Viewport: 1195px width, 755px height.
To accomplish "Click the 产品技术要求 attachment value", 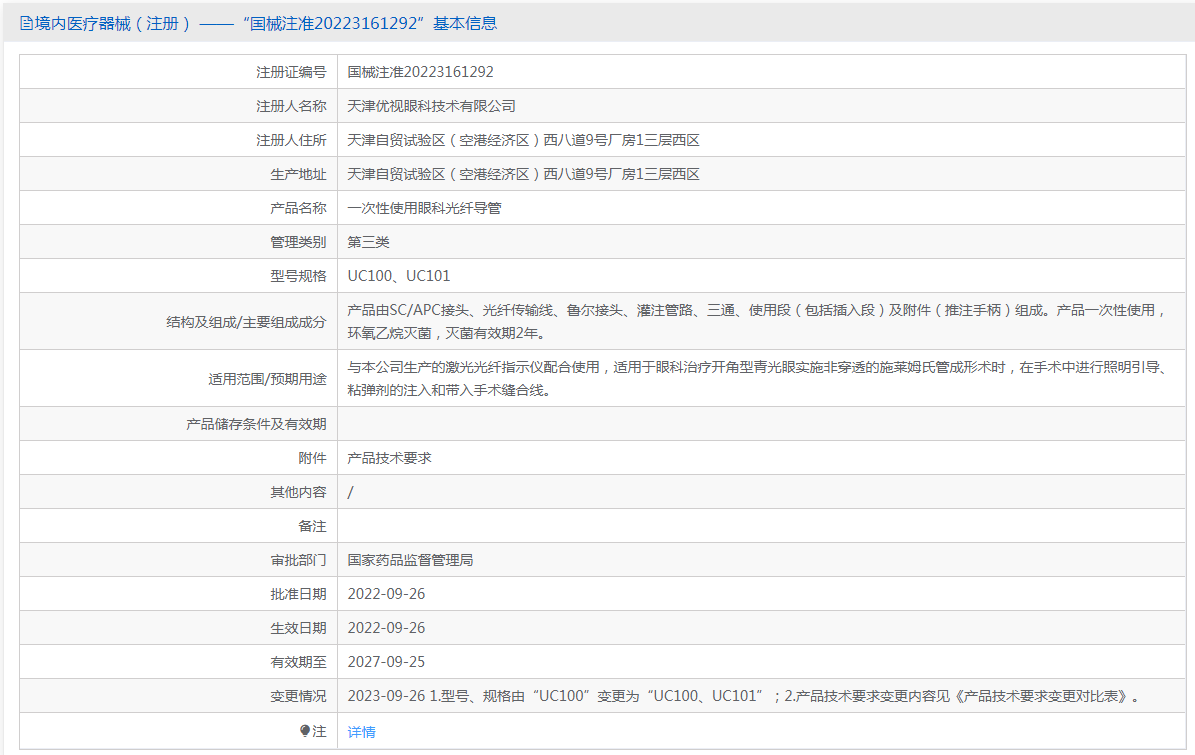I will click(389, 458).
